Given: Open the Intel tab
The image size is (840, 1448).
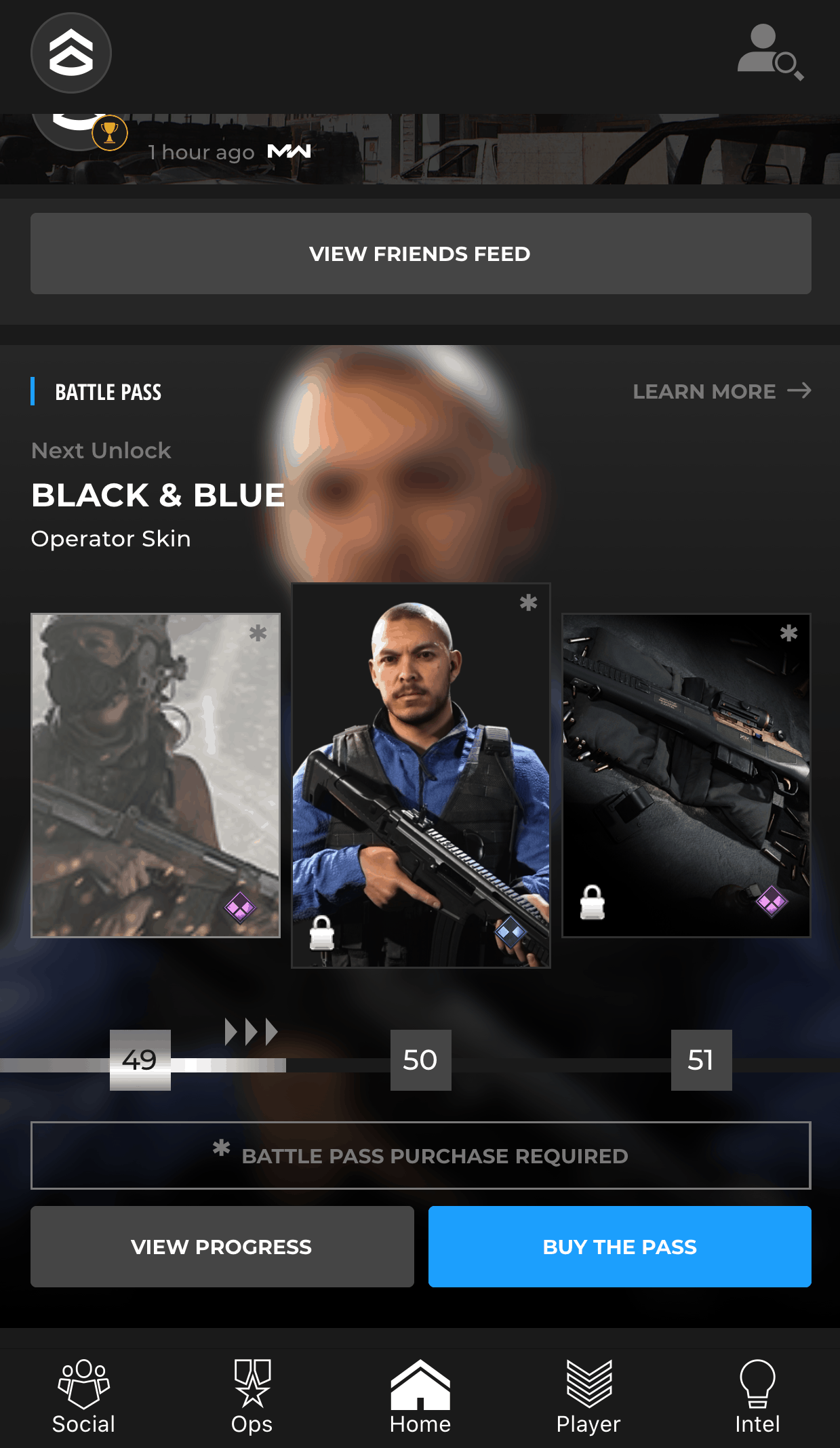Looking at the screenshot, I should 757,1397.
